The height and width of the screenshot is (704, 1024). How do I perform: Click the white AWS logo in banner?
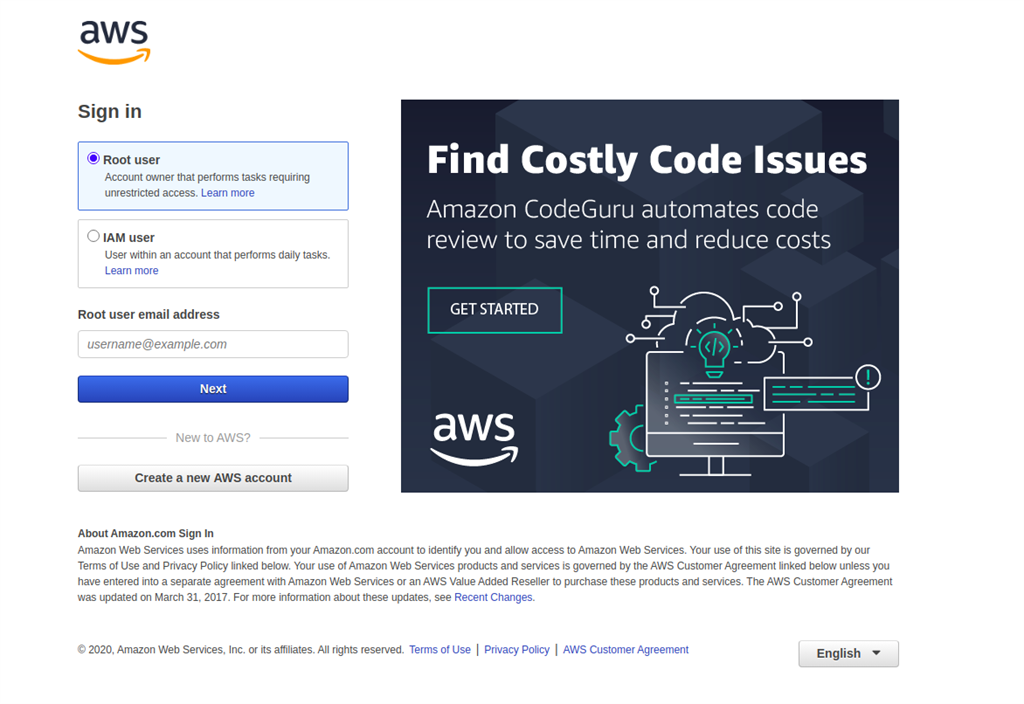[x=474, y=438]
